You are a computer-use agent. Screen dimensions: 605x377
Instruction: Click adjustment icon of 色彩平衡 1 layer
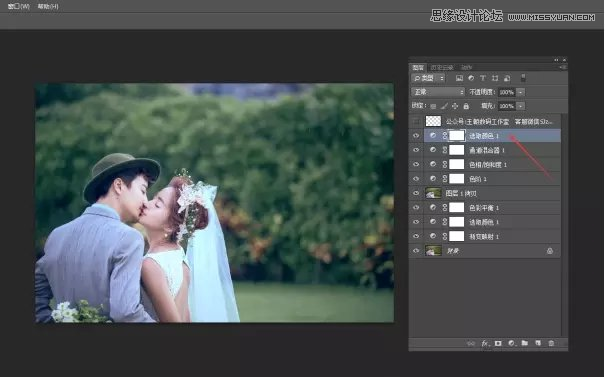point(433,208)
